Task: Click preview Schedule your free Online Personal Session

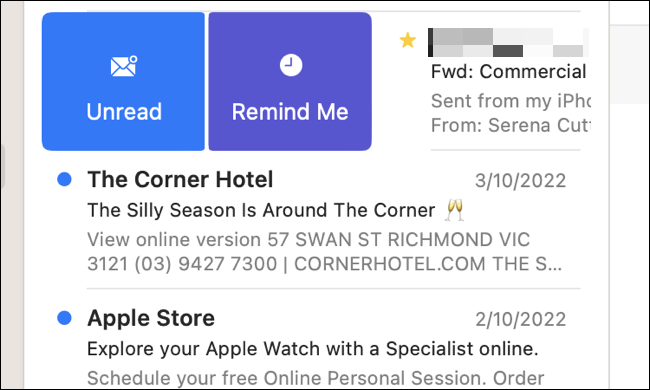Action: tap(315, 378)
